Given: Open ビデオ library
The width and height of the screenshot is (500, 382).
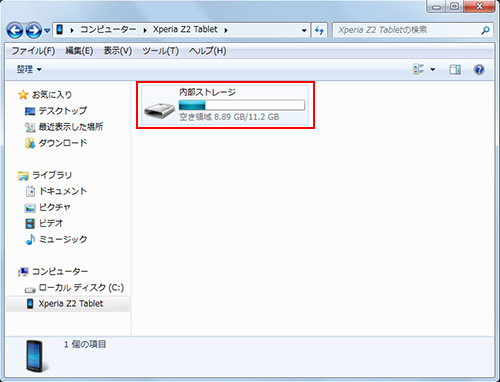Looking at the screenshot, I should 51,223.
